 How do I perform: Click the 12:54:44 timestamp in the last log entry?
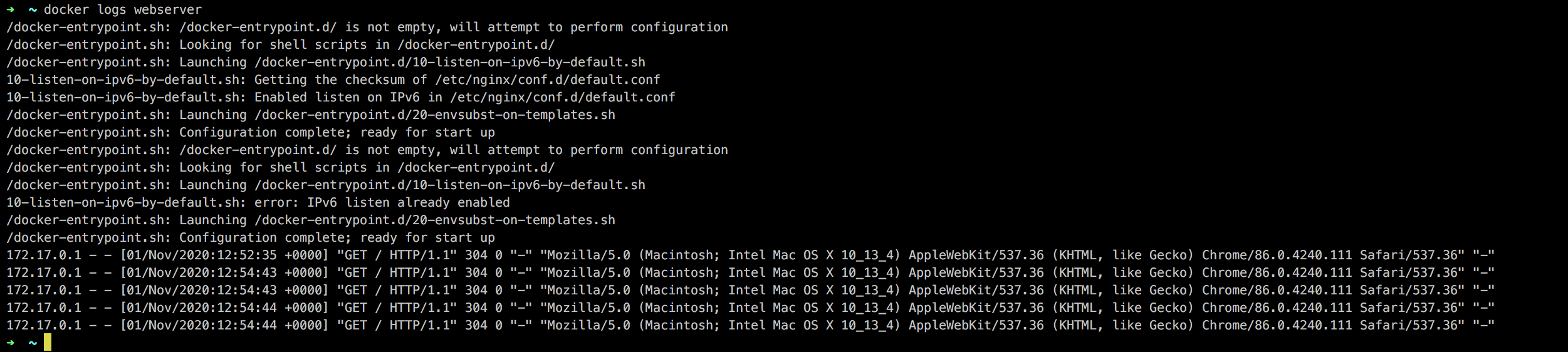[246, 325]
